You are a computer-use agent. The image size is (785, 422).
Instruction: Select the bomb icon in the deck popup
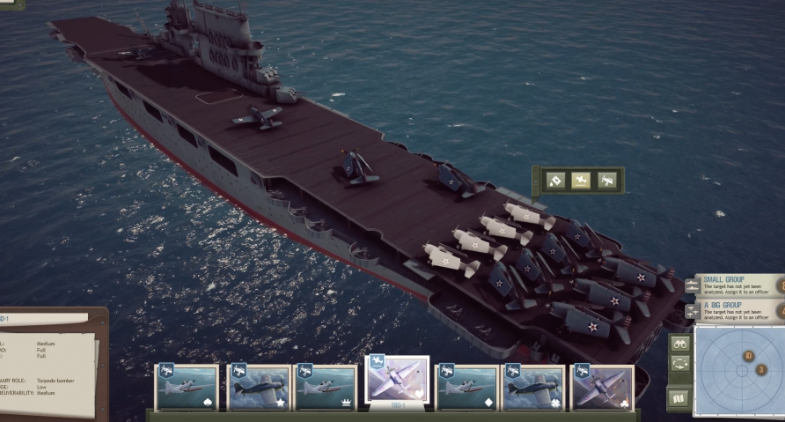point(555,180)
